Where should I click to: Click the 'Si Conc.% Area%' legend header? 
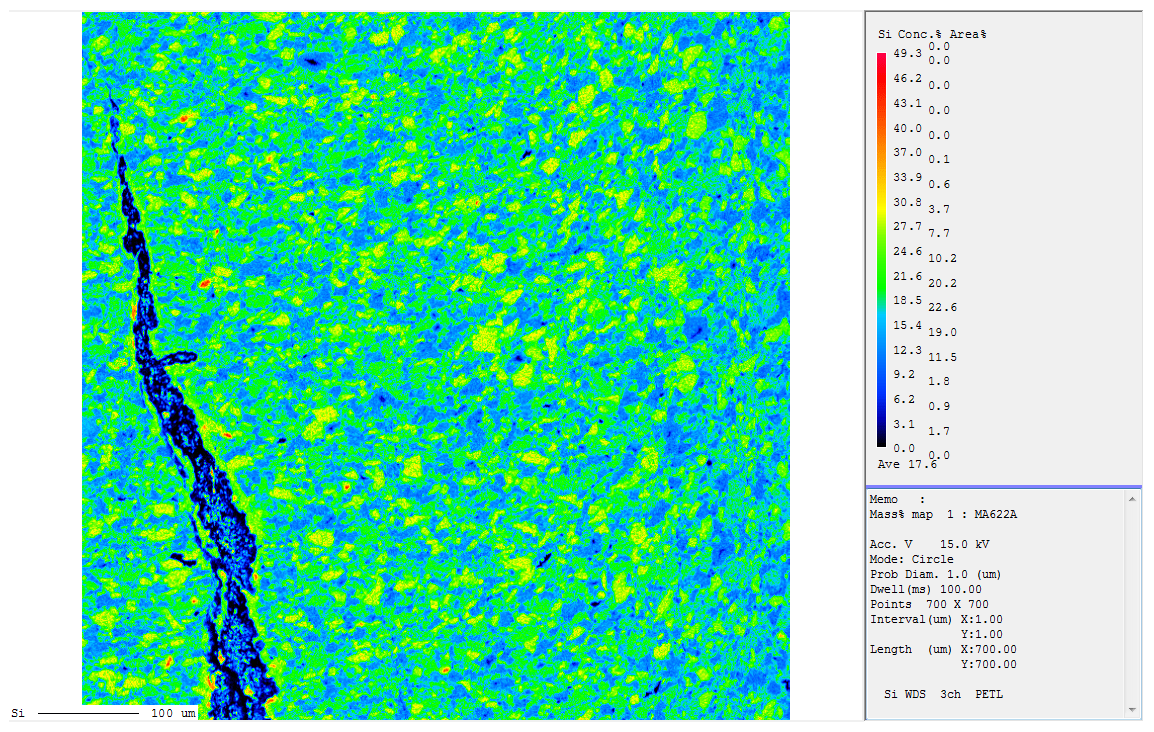coord(932,34)
